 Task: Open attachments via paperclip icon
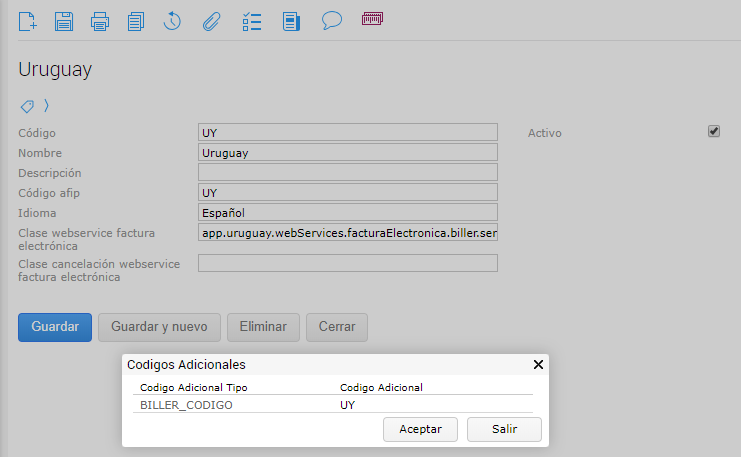point(211,22)
